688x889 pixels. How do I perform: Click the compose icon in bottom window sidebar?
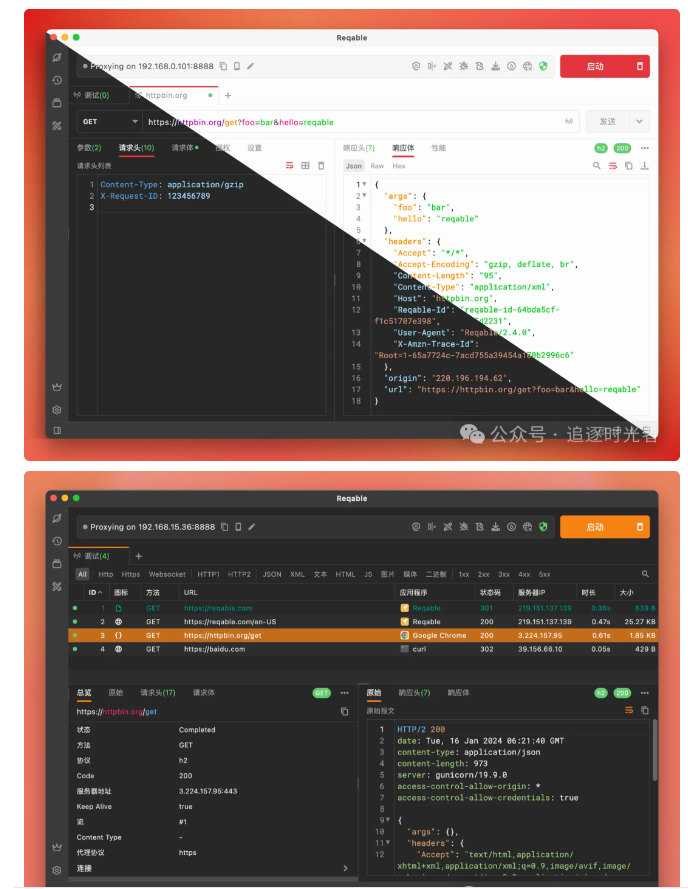[x=57, y=518]
